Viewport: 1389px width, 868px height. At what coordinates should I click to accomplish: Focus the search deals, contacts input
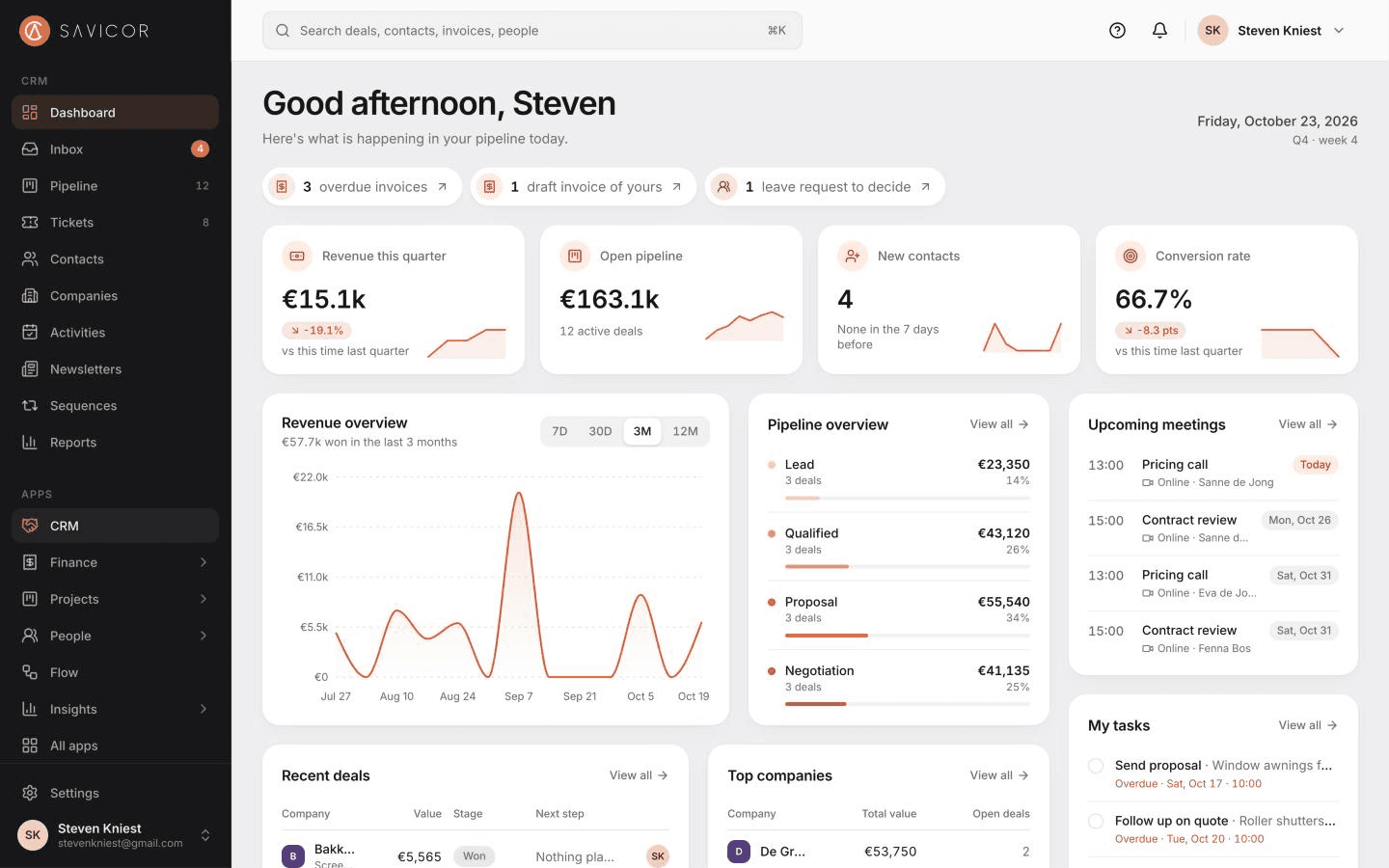[x=532, y=31]
